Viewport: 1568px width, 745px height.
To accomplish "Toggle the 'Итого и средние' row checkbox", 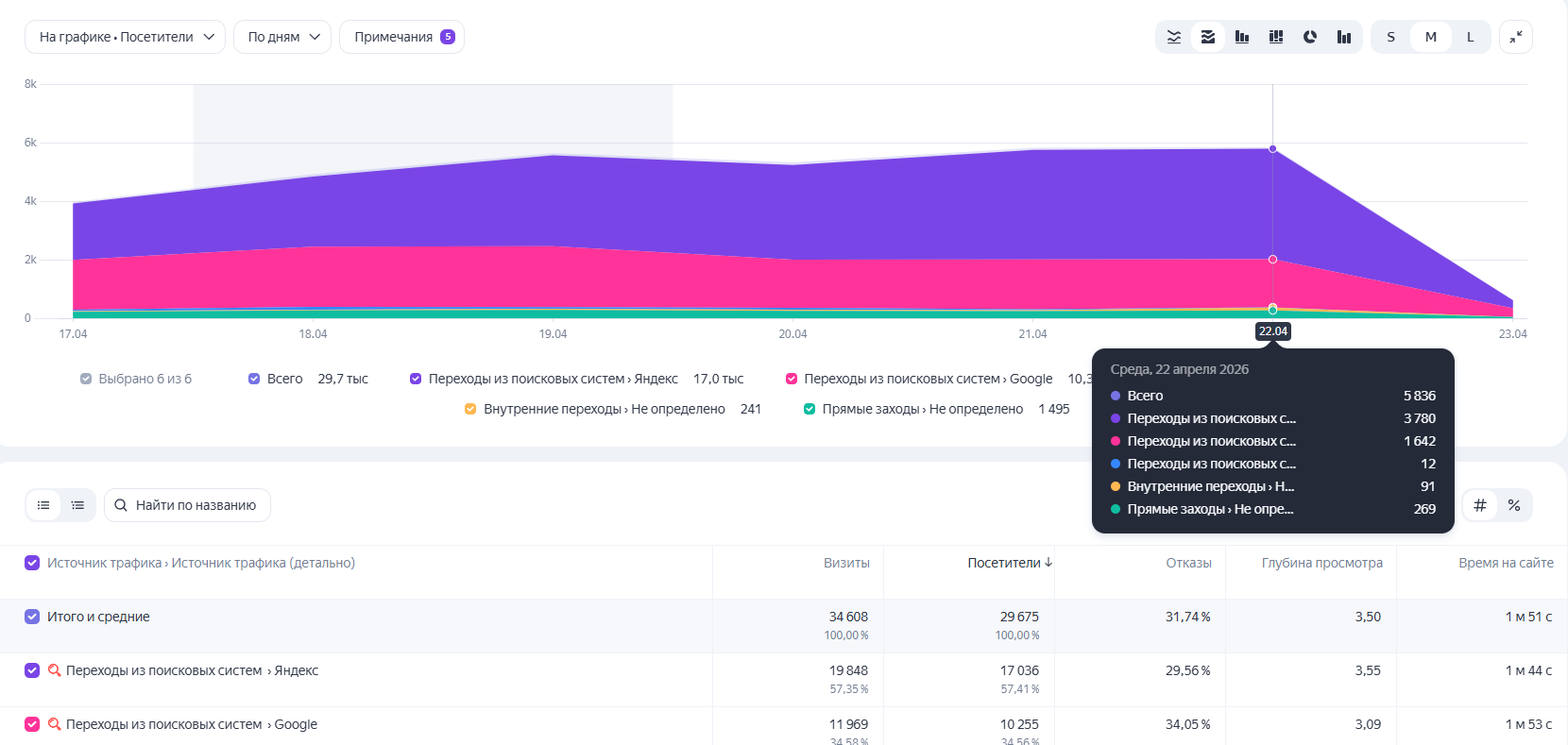I will pos(32,617).
